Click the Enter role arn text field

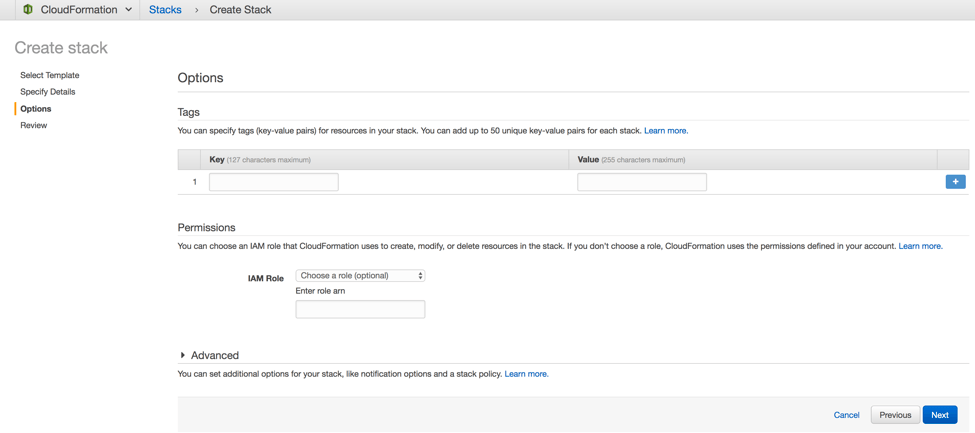[360, 310]
